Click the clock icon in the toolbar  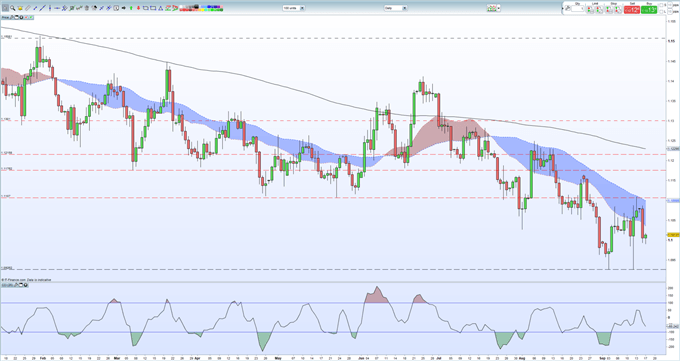click(x=116, y=8)
